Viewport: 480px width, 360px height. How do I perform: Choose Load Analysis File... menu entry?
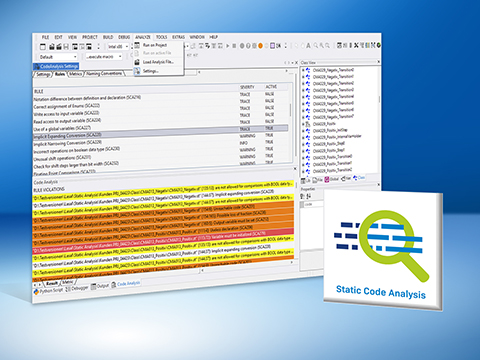pyautogui.click(x=158, y=62)
